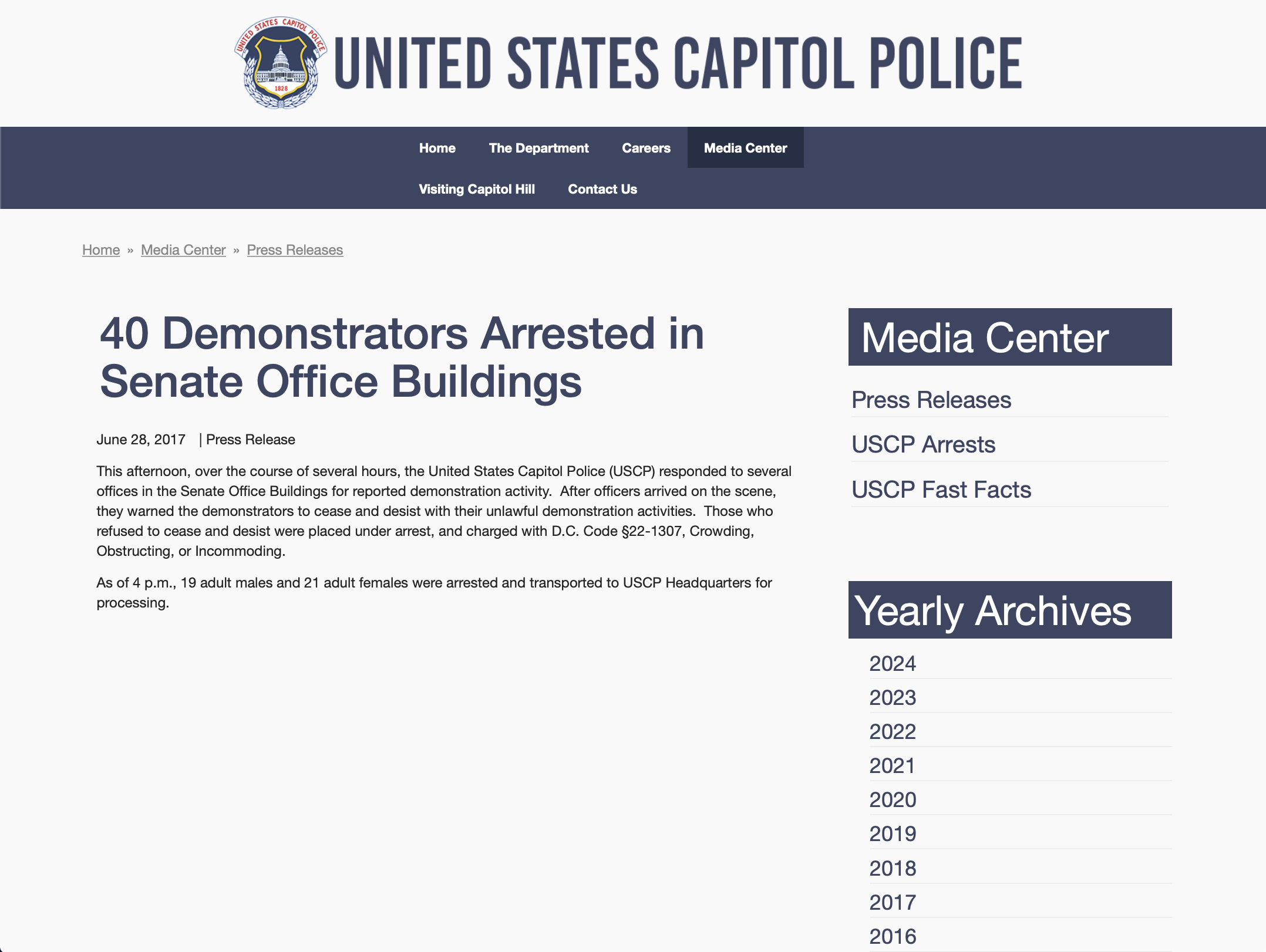This screenshot has width=1266, height=952.
Task: Open Visiting Capitol Hill menu item
Action: (x=476, y=189)
